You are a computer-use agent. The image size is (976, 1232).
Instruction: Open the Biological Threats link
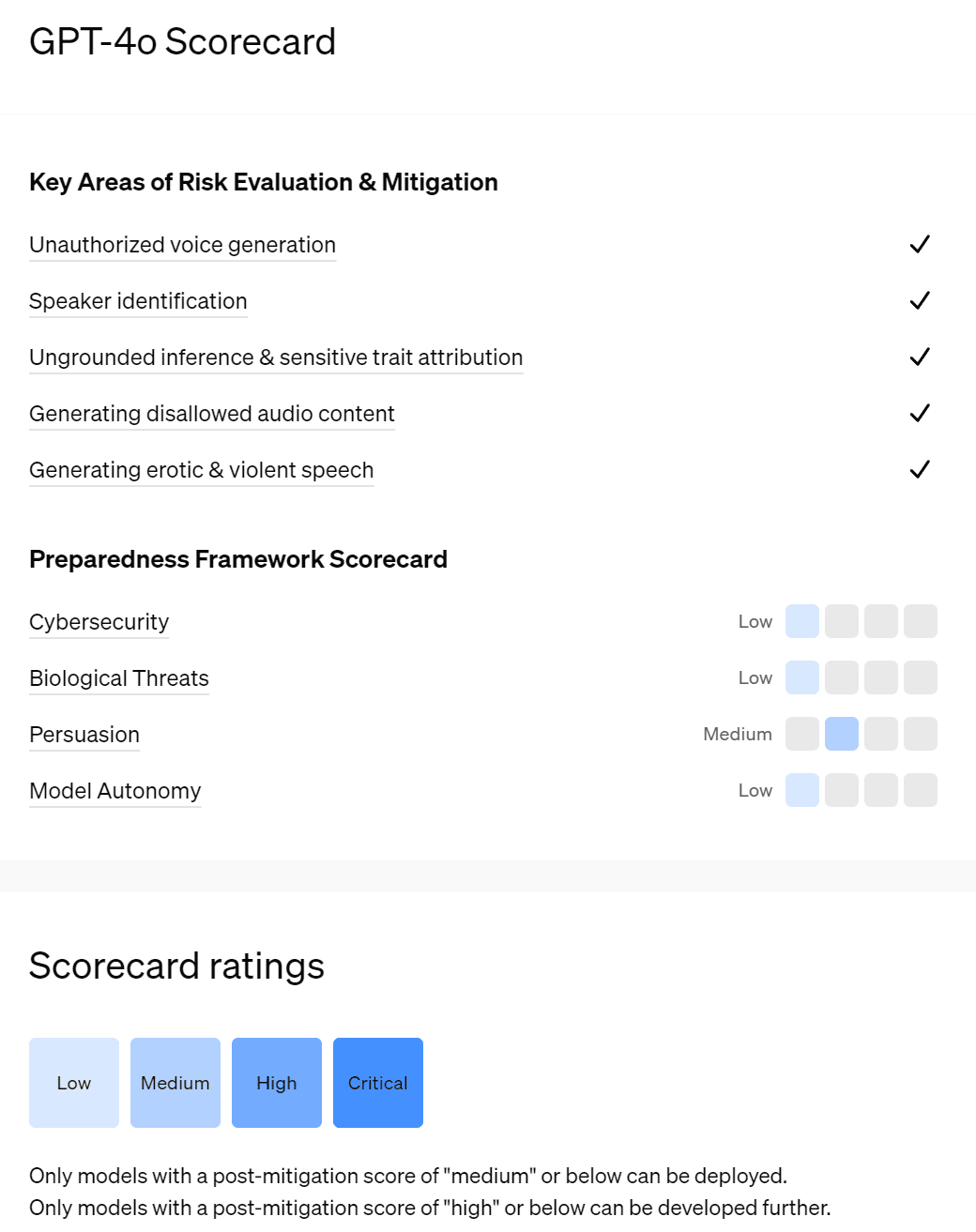coord(119,678)
